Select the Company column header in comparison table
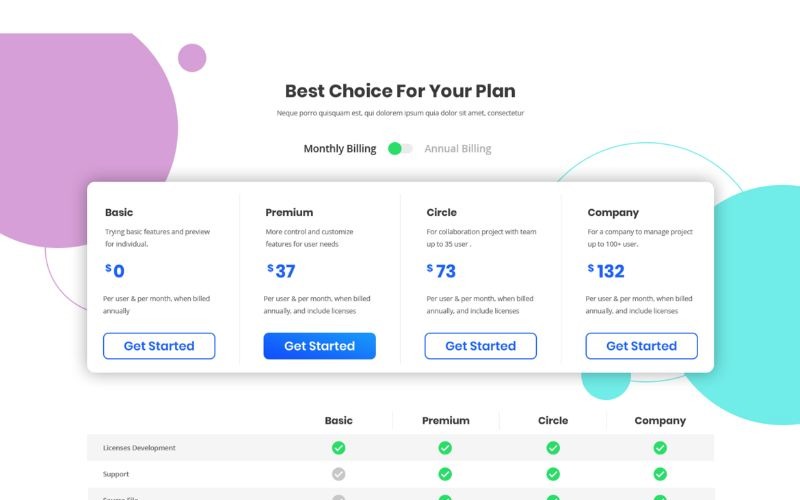800x500 pixels. [x=660, y=421]
